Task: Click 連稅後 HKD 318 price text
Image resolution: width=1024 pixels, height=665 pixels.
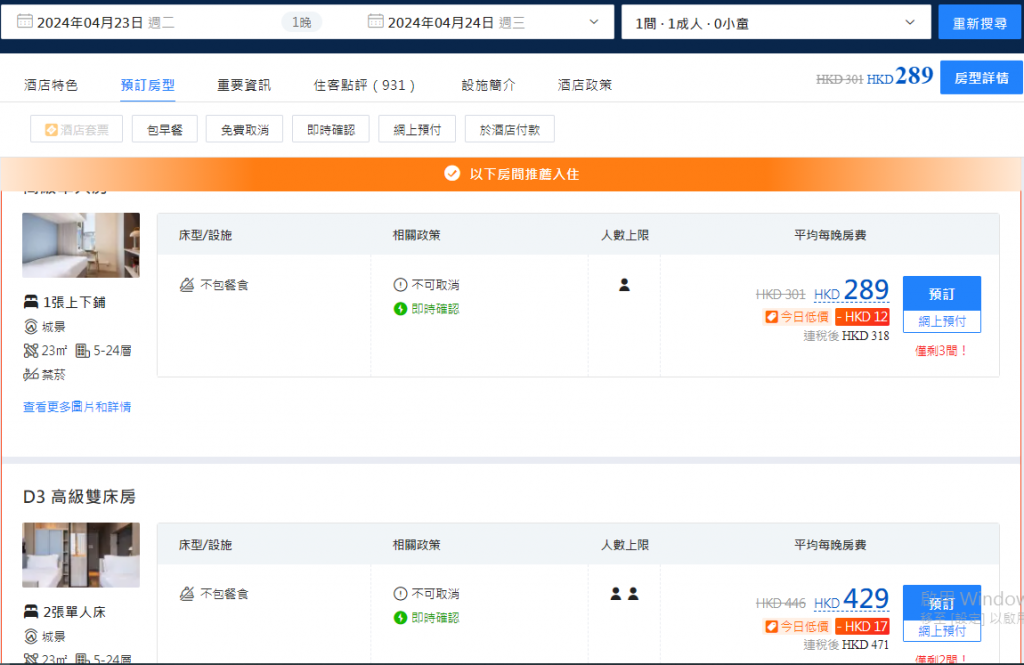Action: coord(846,336)
